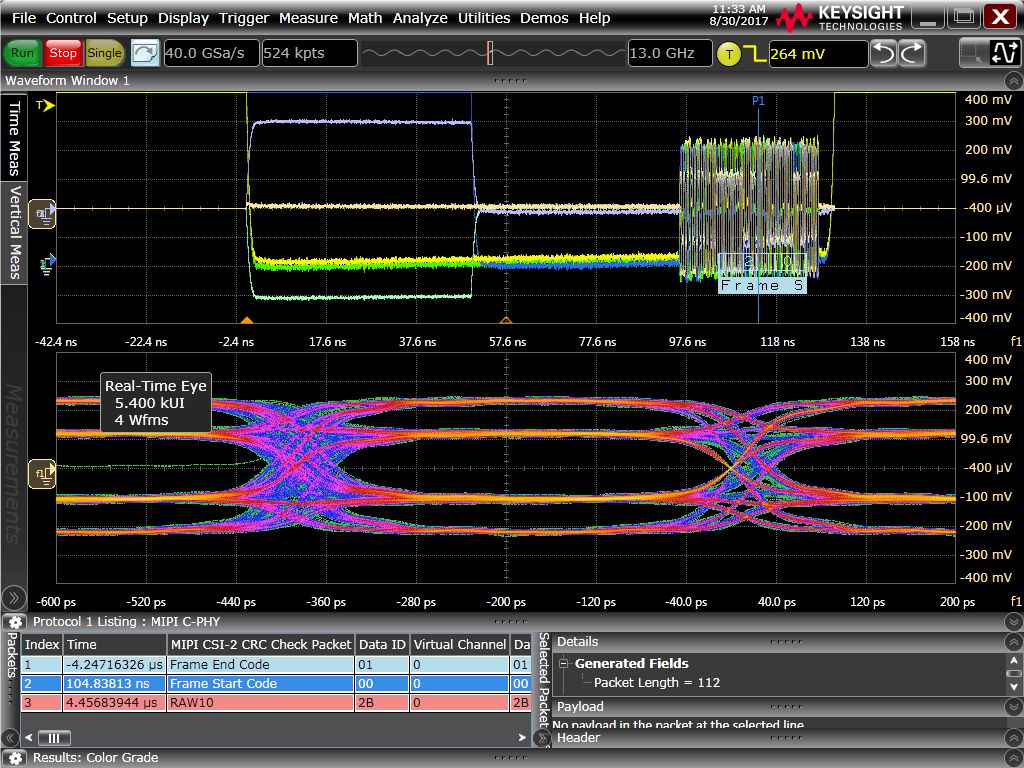Click the packet list horizontal scrollbar thumb
1024x768 pixels.
pos(54,739)
